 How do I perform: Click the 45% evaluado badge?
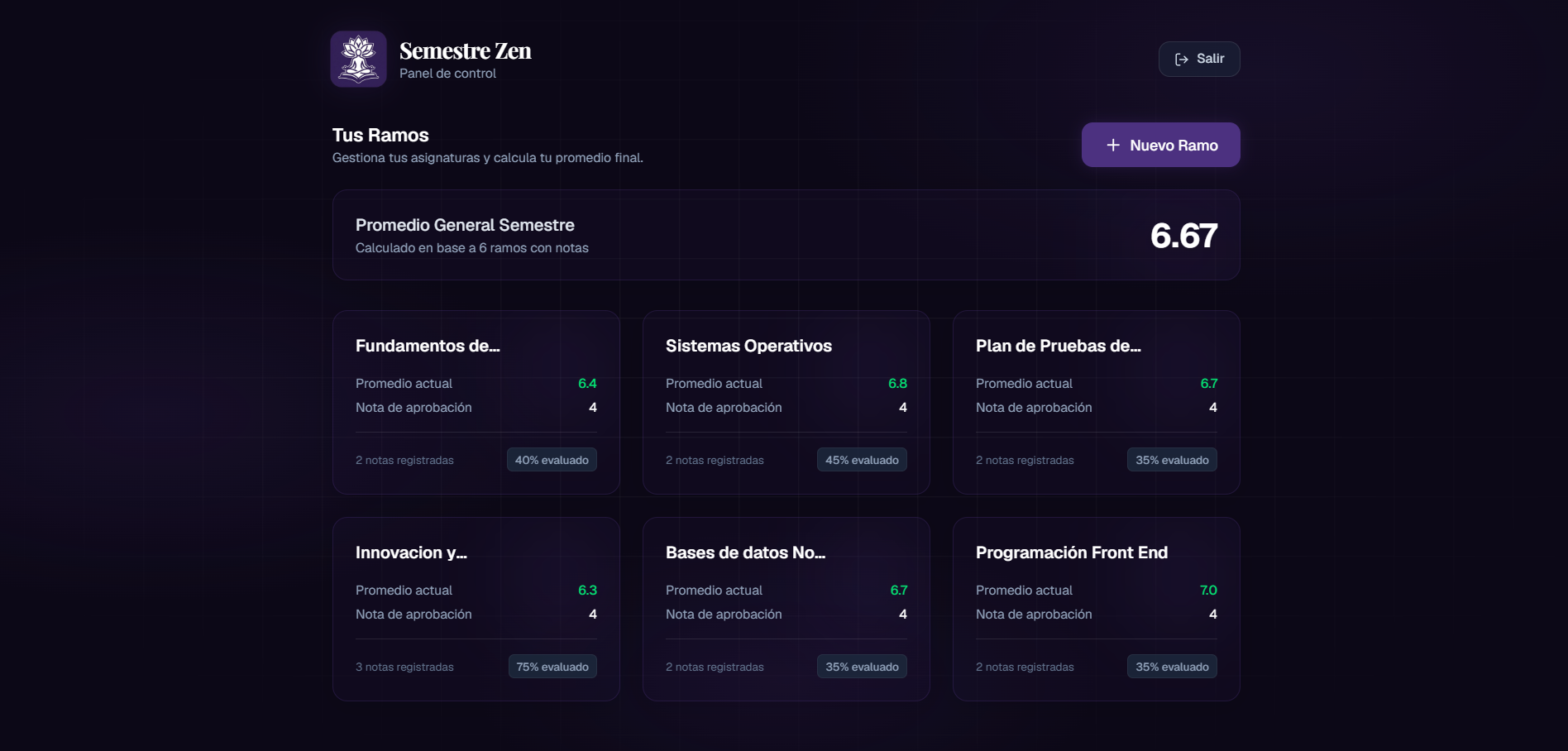click(x=862, y=460)
